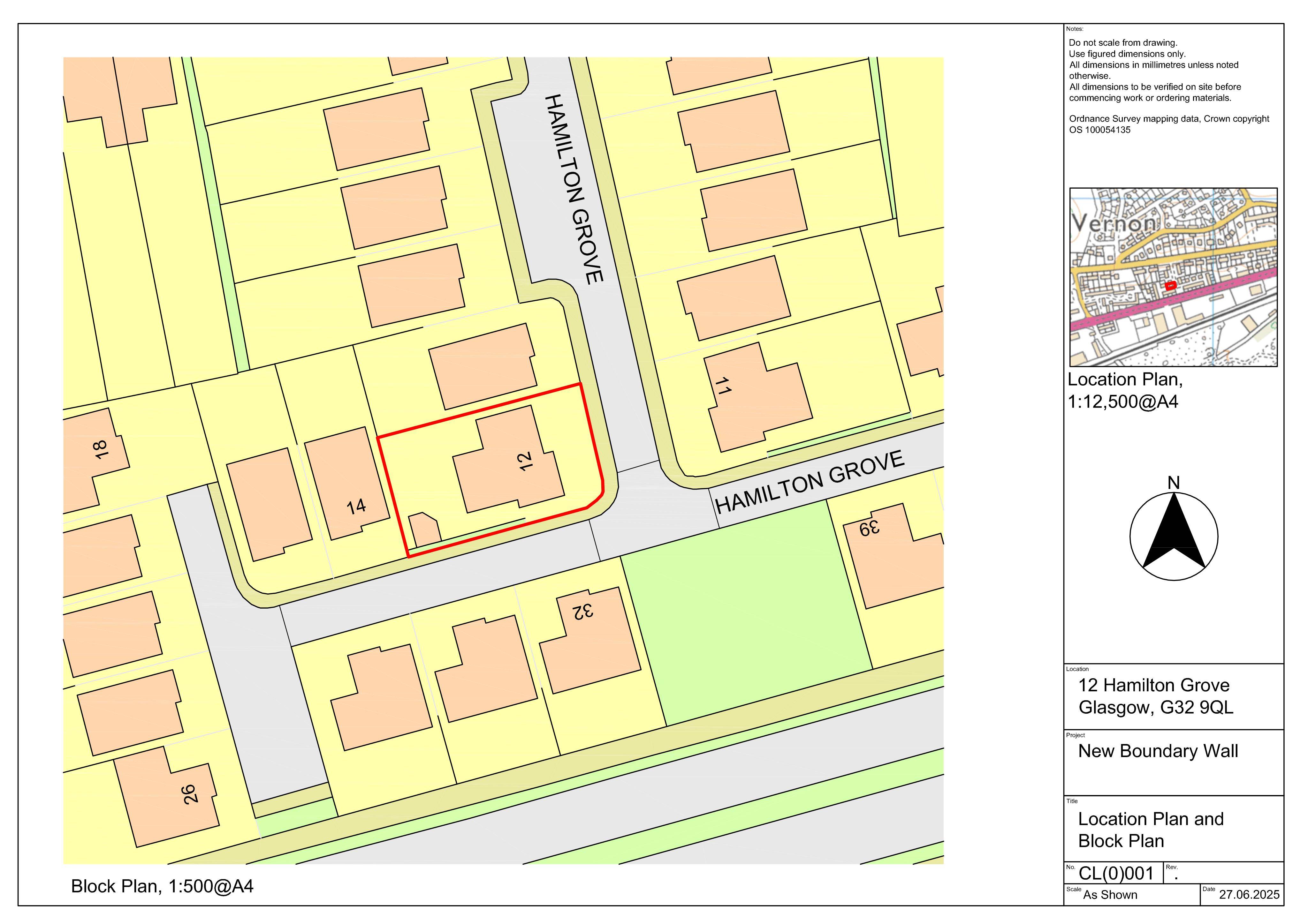Click house number 39 label
The image size is (1308, 924).
point(869,529)
